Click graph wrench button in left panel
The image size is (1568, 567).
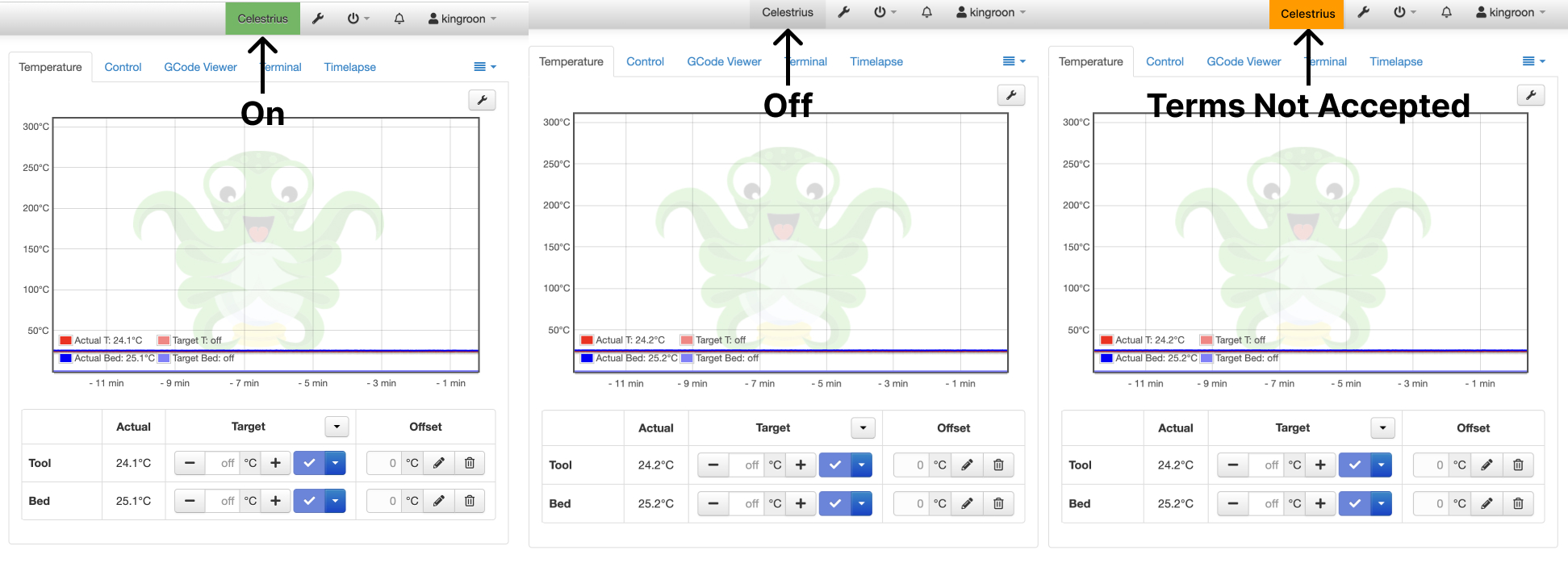(482, 100)
